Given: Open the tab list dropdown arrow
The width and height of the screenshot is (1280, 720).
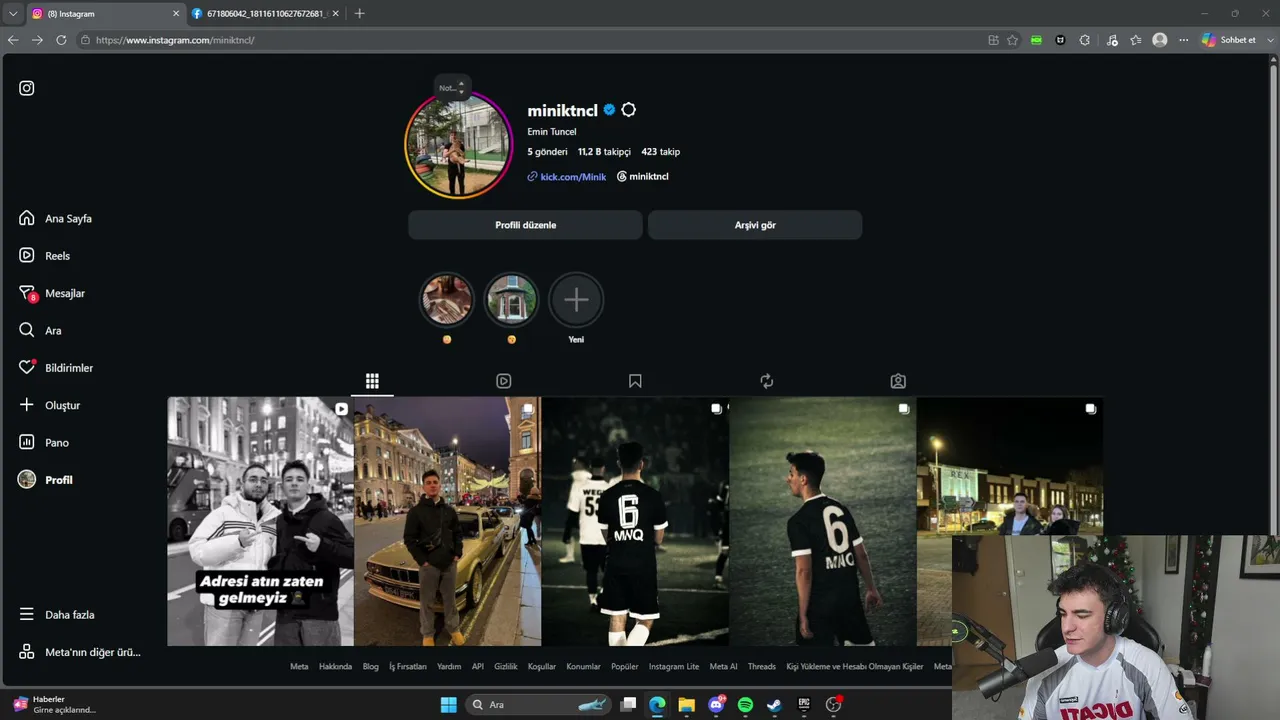Looking at the screenshot, I should (x=13, y=14).
